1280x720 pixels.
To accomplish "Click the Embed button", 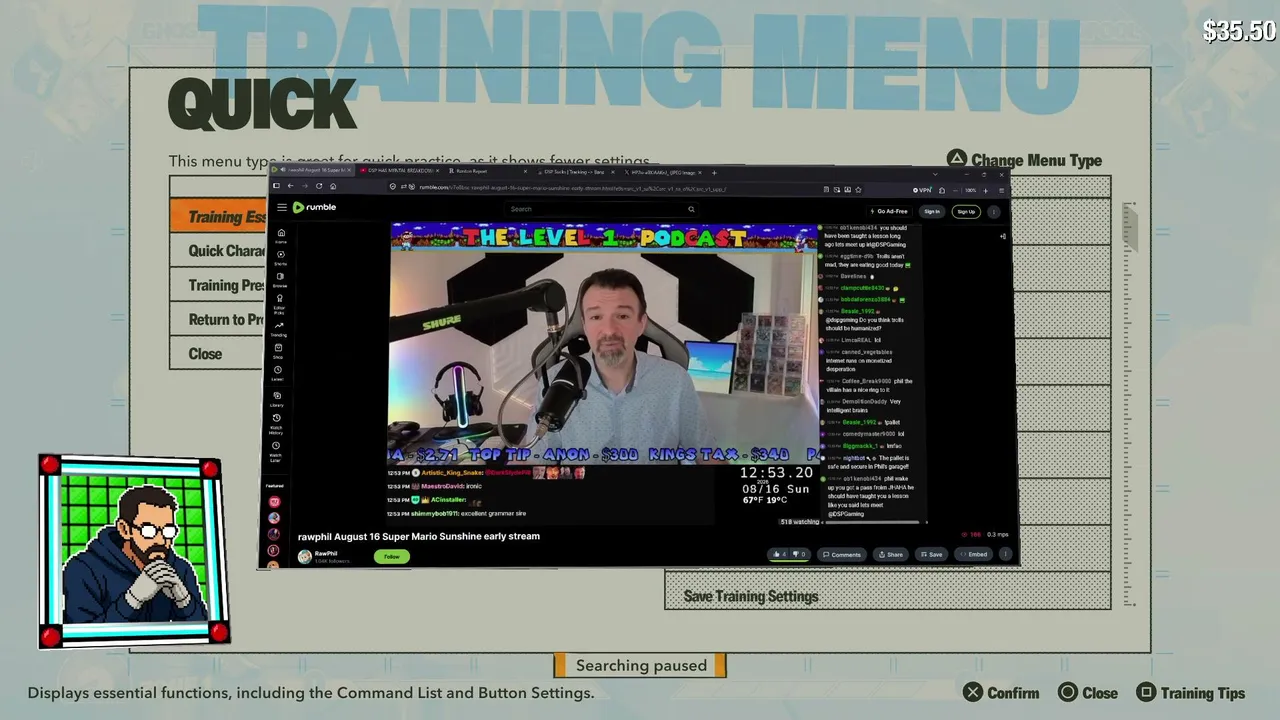I will tap(972, 554).
